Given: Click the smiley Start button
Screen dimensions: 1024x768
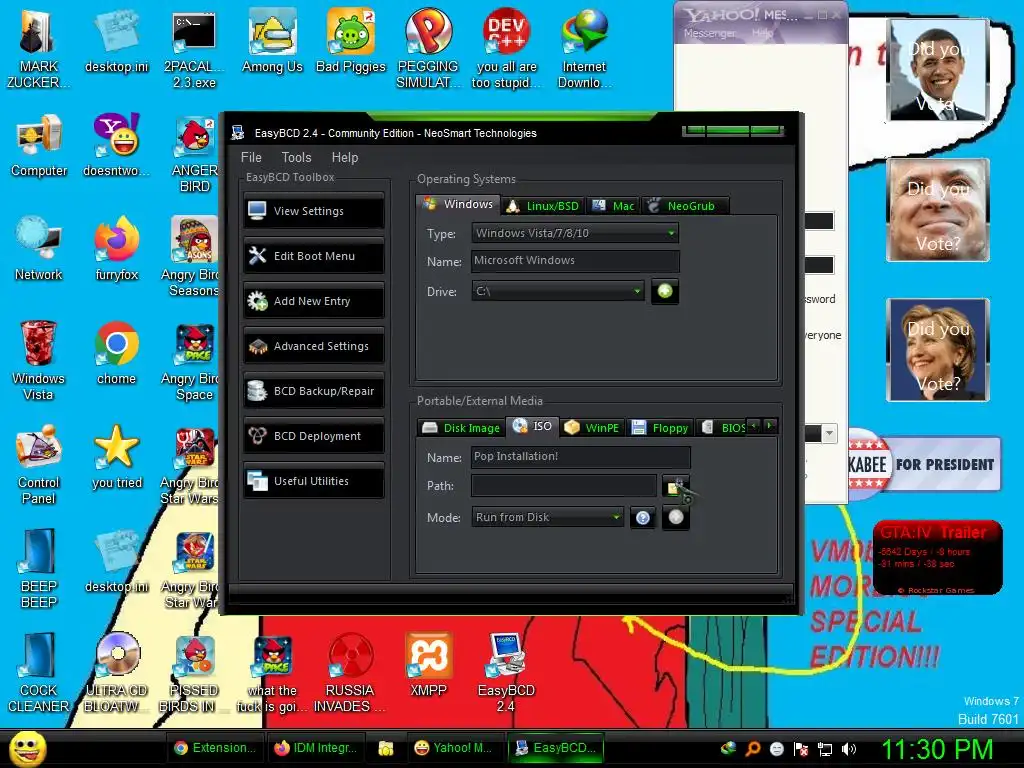Looking at the screenshot, I should [27, 748].
